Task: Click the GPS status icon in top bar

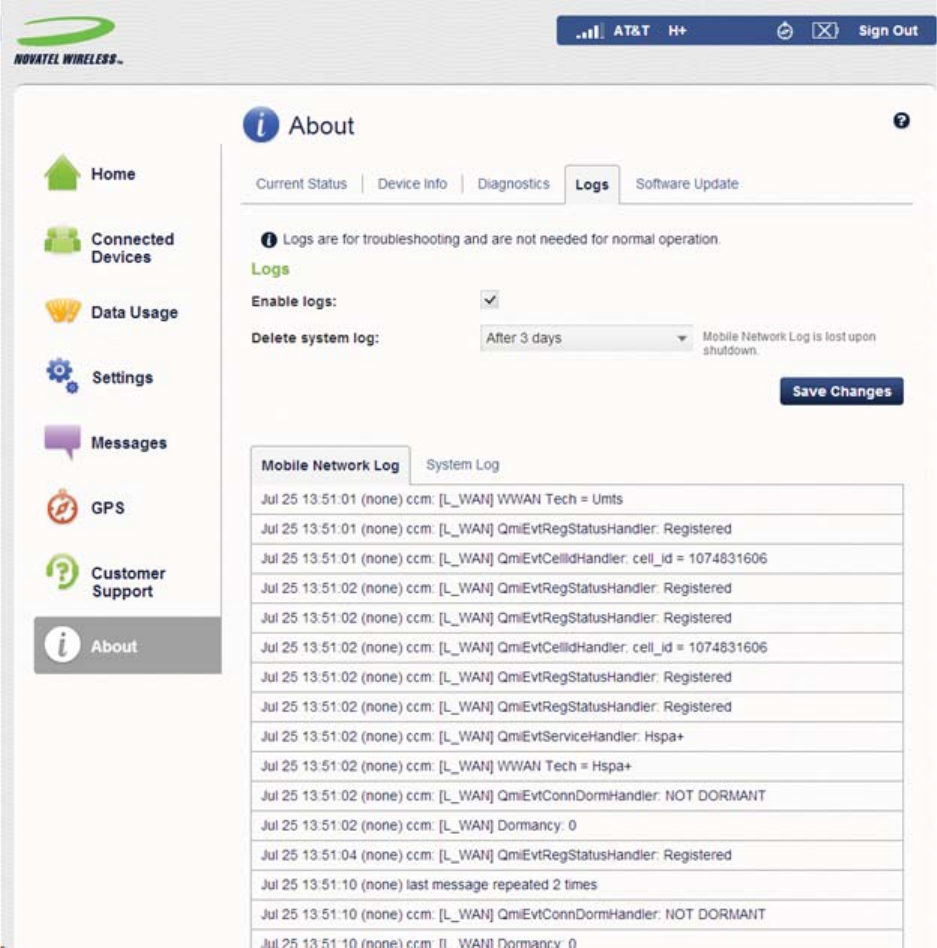Action: 784,30
